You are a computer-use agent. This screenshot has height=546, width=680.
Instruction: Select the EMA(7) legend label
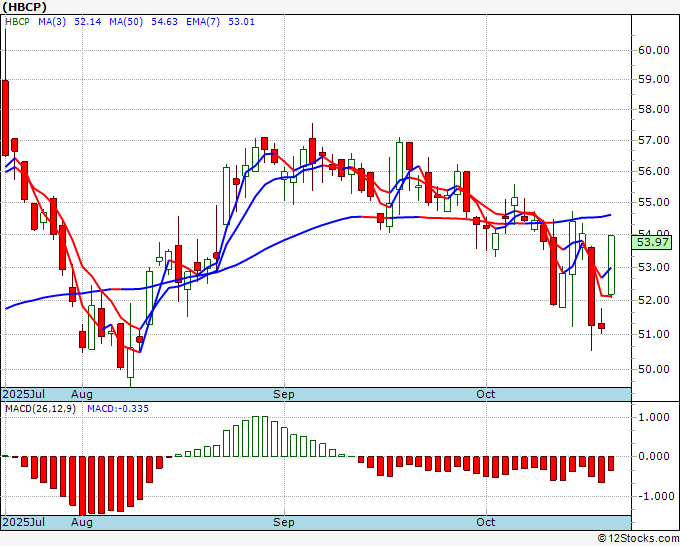[203, 21]
